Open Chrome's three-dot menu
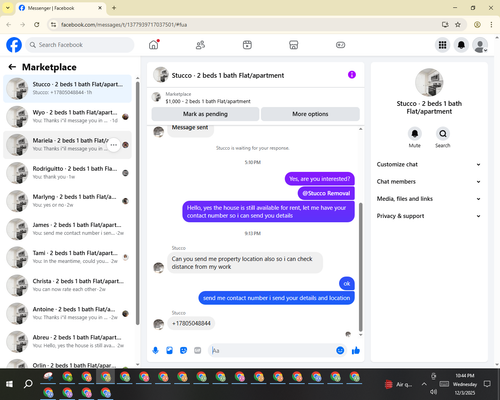Viewport: 500px width, 400px height. coord(491,25)
